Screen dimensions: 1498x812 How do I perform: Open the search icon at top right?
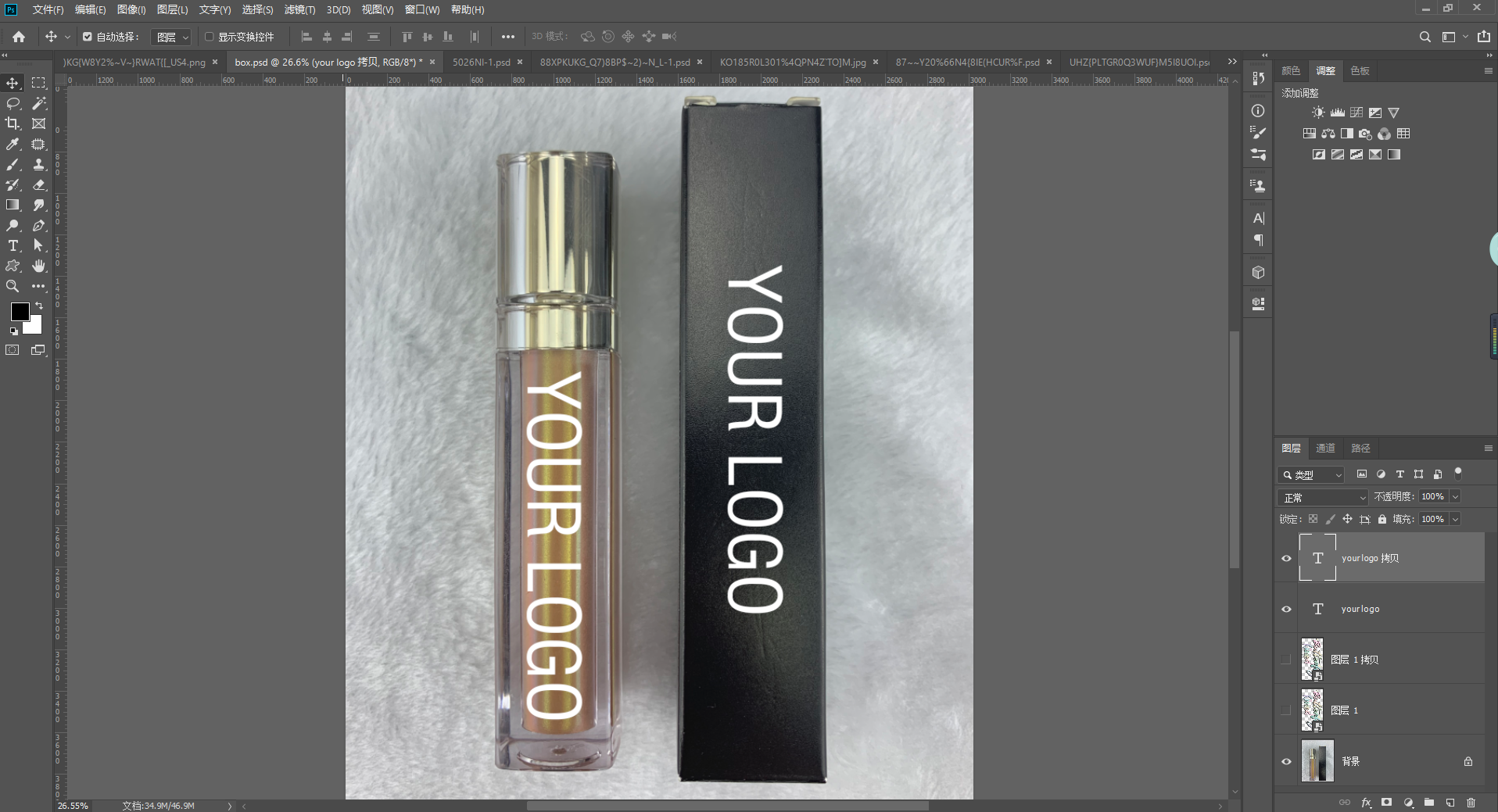click(x=1425, y=37)
